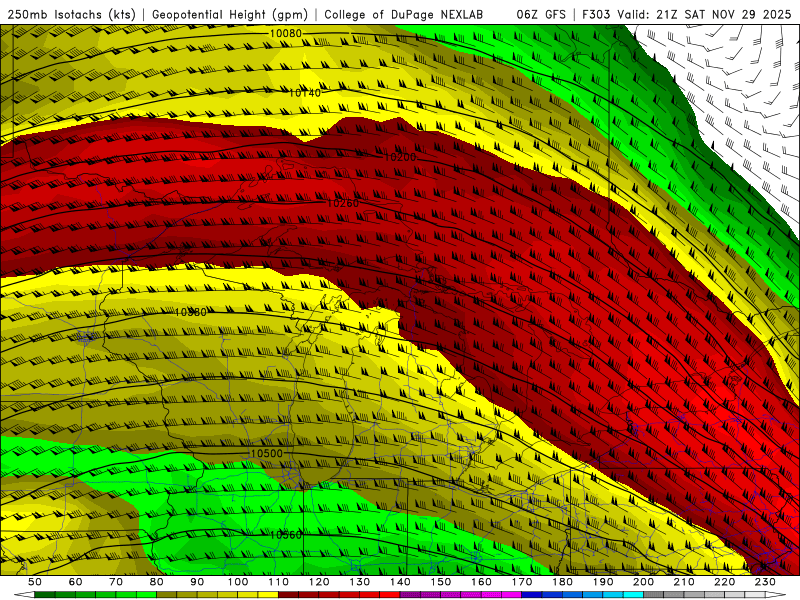800x600 pixels.
Task: Click the '250mb Isotachs (kts)' title text
Action: [x=71, y=15]
